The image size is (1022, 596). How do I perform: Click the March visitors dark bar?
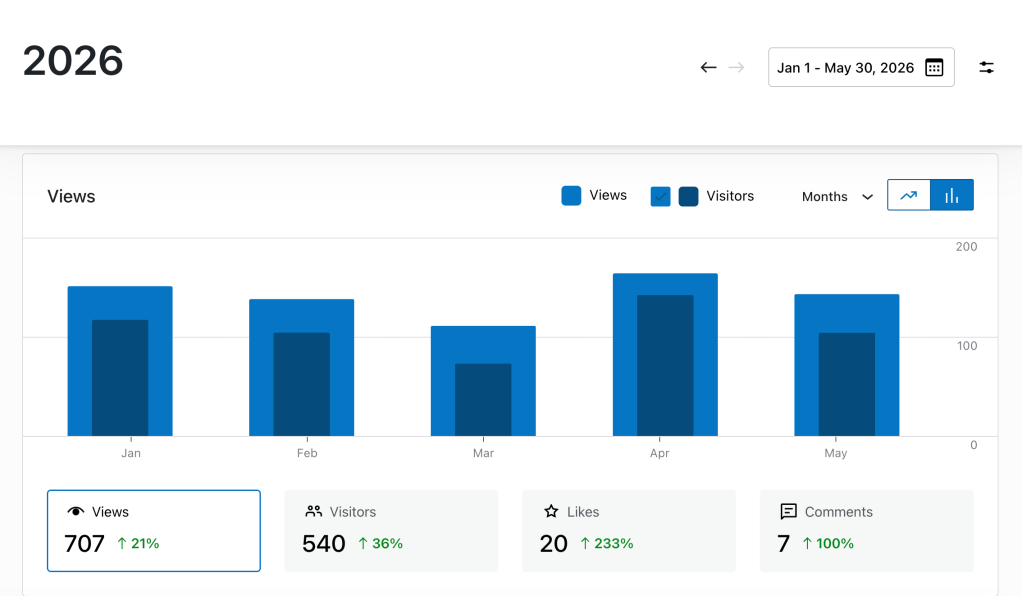[483, 400]
